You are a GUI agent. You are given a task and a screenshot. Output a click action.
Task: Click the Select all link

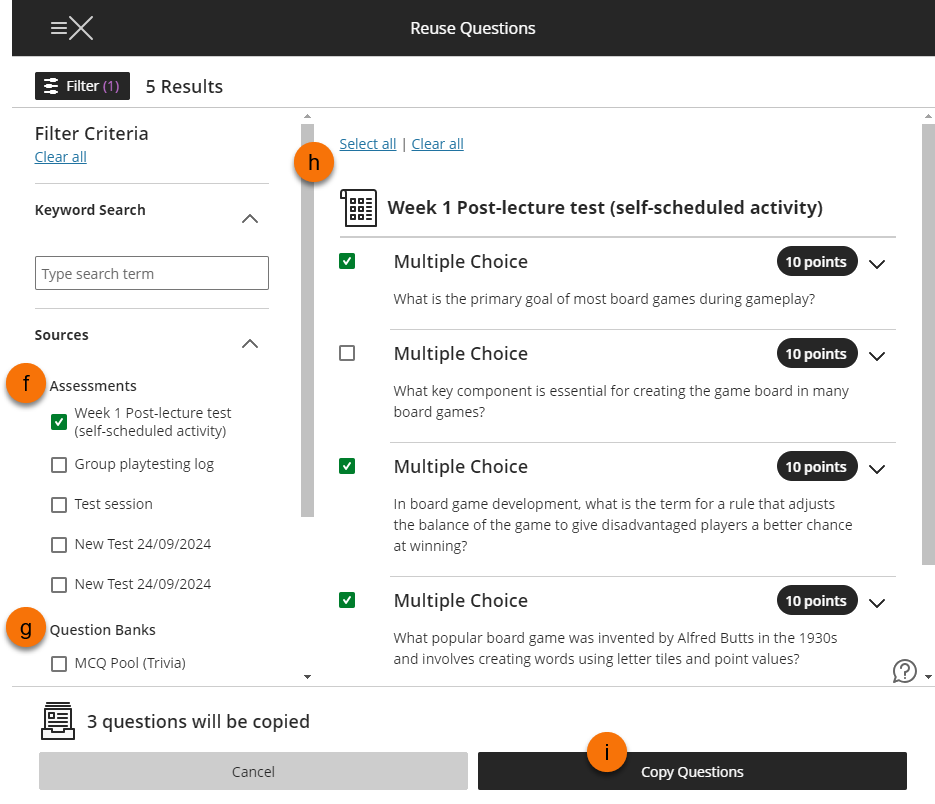pos(367,144)
